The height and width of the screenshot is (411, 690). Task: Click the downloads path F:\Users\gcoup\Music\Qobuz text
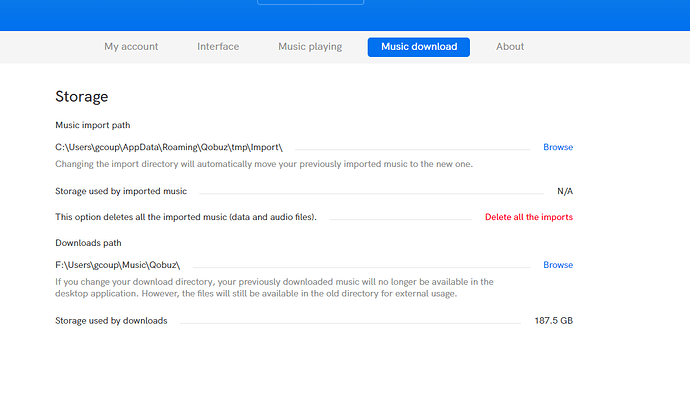[118, 265]
